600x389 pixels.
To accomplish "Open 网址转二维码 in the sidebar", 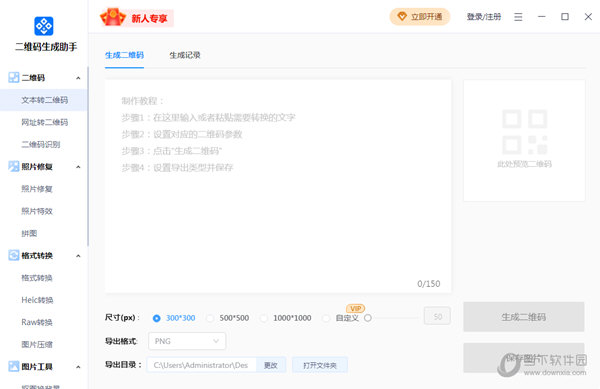I will (44, 122).
